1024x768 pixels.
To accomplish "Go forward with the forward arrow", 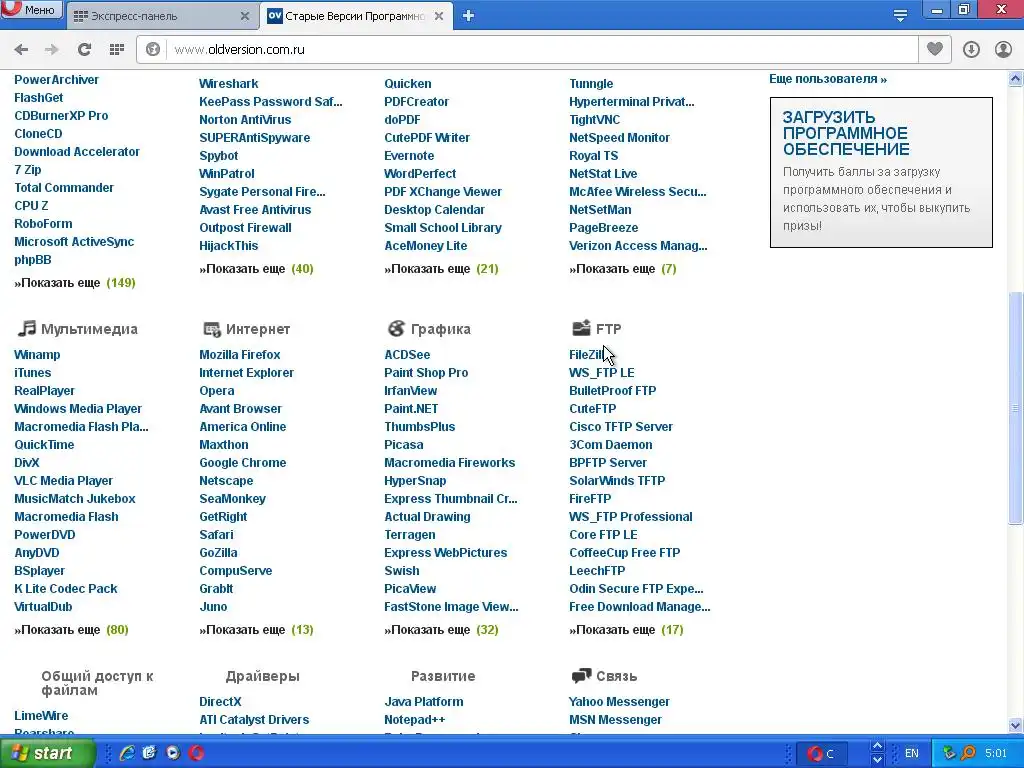I will pos(52,50).
